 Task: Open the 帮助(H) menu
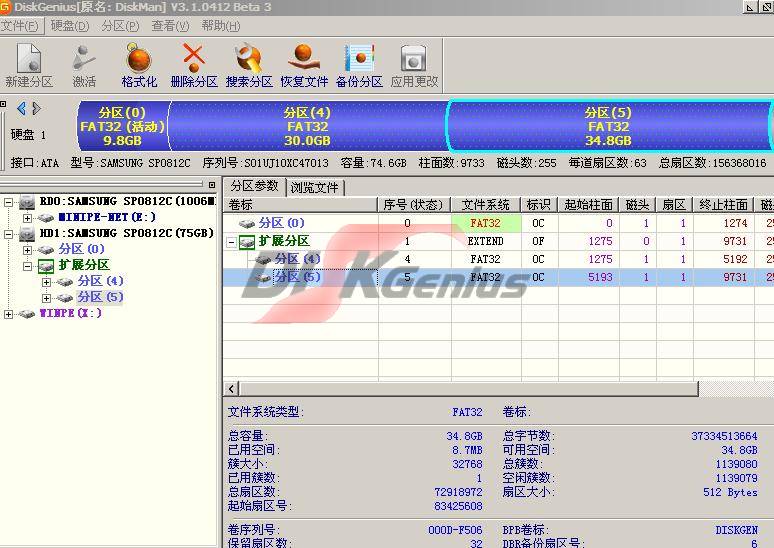pos(221,26)
